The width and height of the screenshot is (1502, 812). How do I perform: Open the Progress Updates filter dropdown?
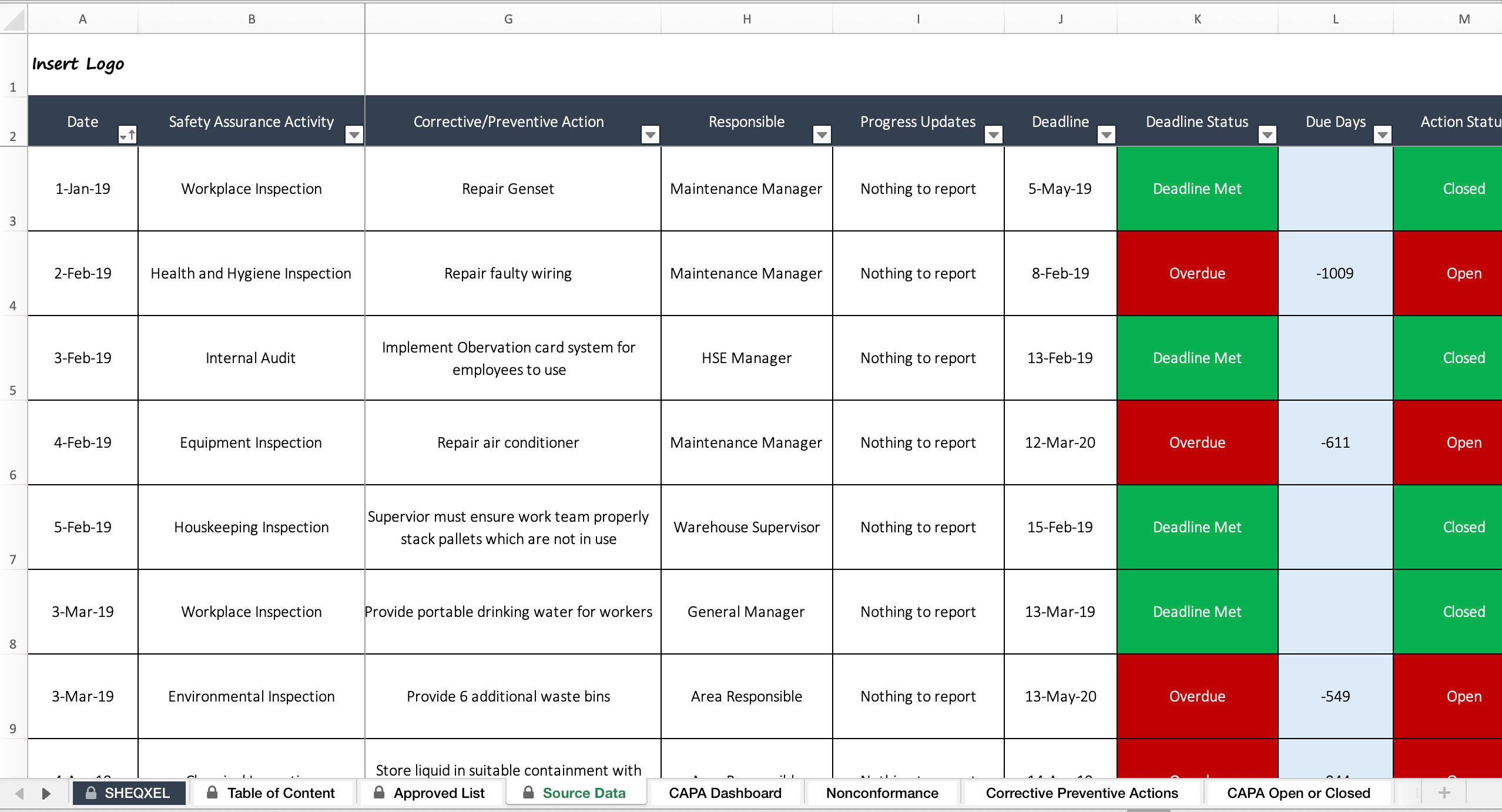(993, 135)
